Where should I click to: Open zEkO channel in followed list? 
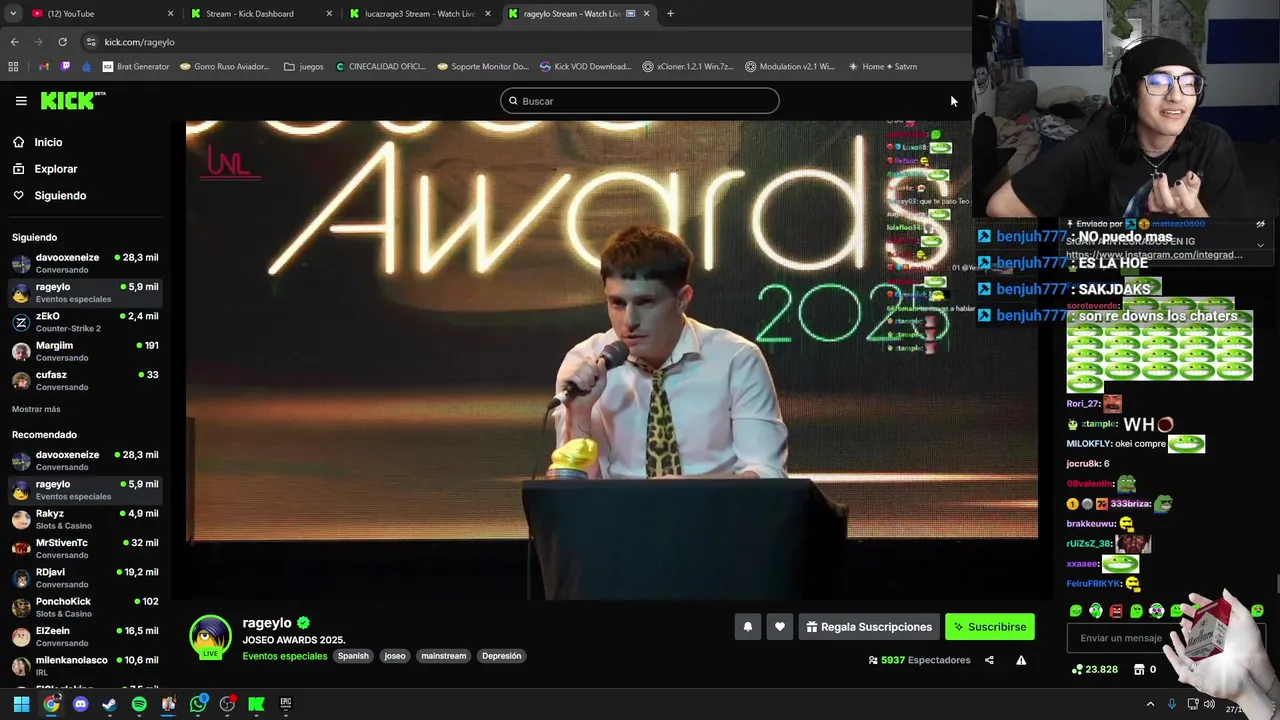coord(84,322)
